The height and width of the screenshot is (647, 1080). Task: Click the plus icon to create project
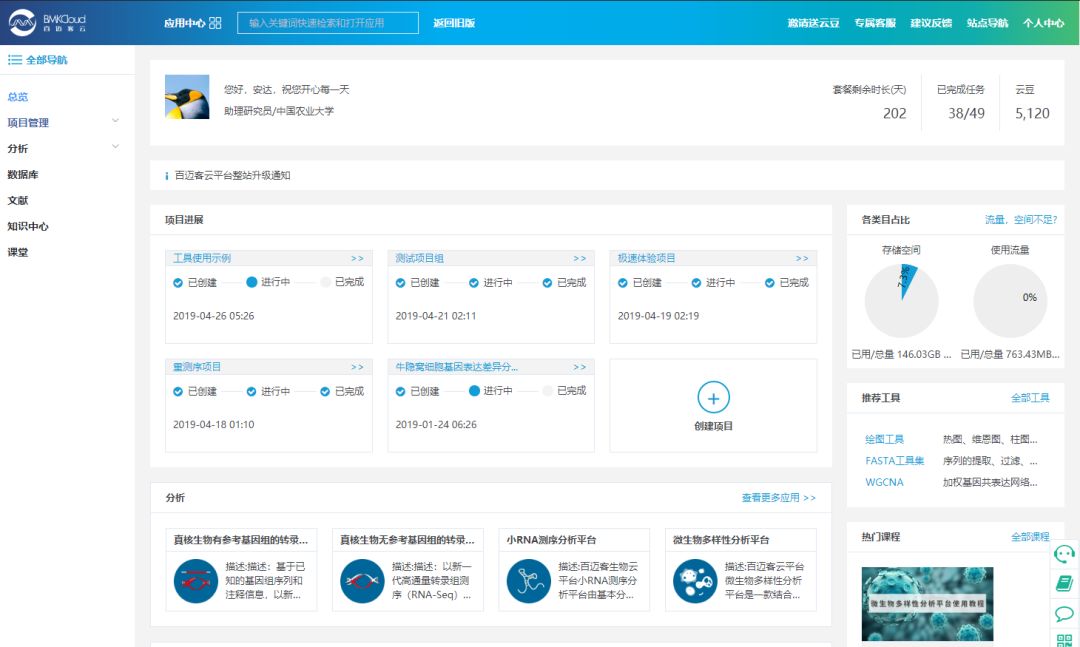pyautogui.click(x=713, y=398)
